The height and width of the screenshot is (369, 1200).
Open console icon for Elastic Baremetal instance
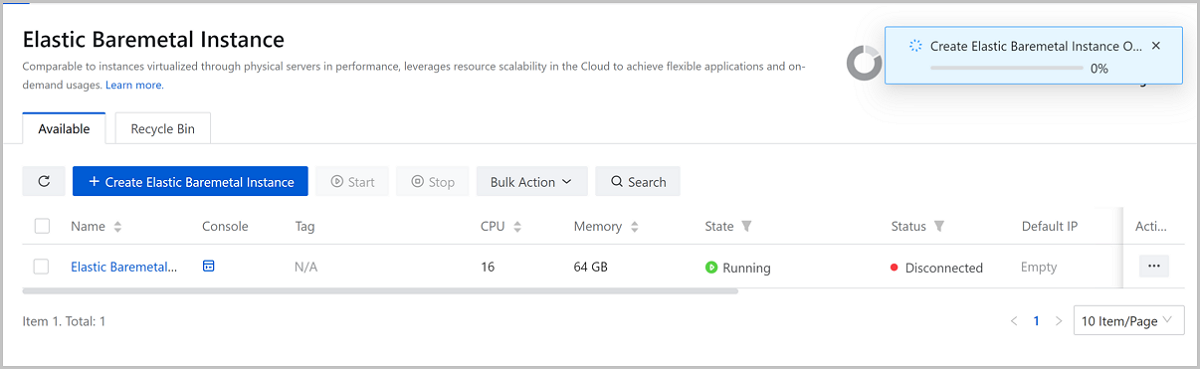209,266
